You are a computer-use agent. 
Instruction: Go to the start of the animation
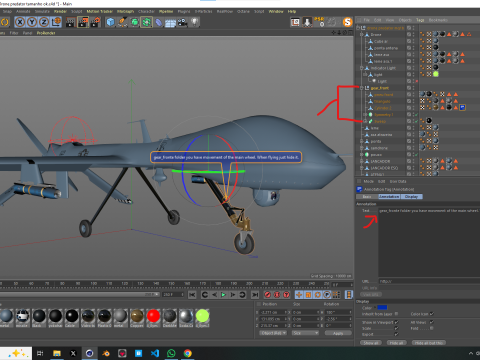[192, 295]
